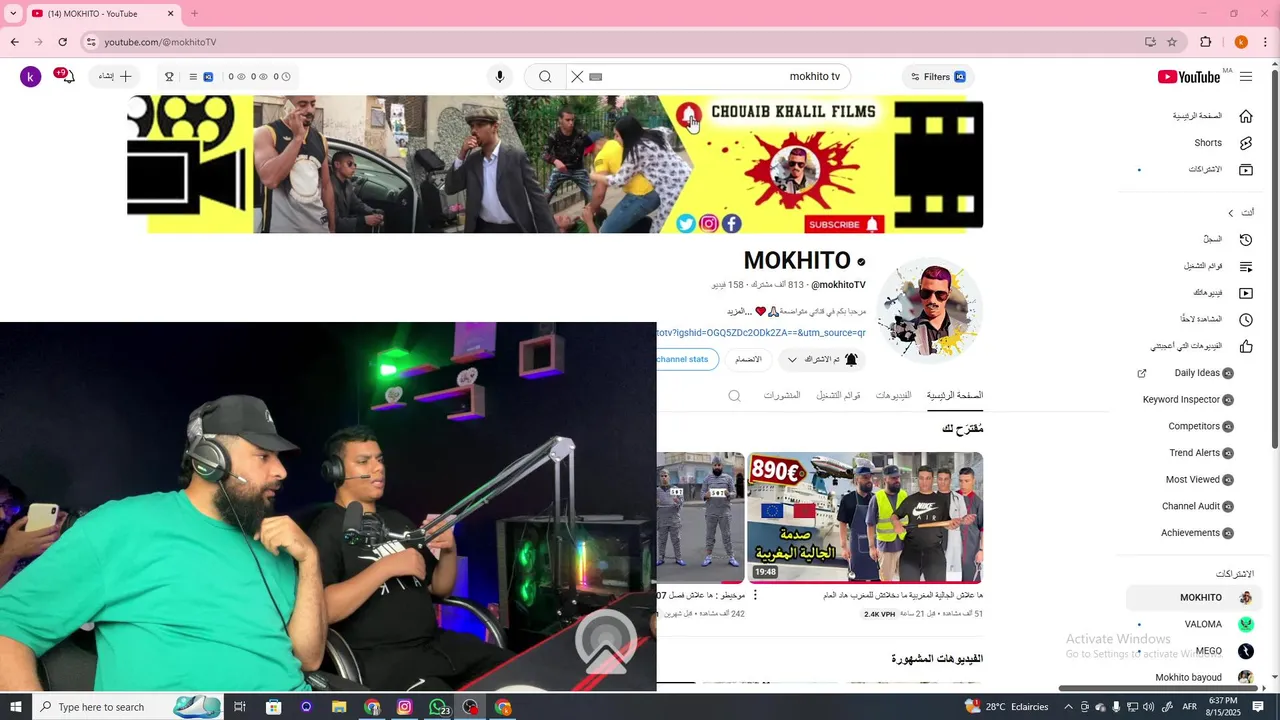1280x720 pixels.
Task: Open the YouTube hamburger guide menu
Action: [1246, 77]
